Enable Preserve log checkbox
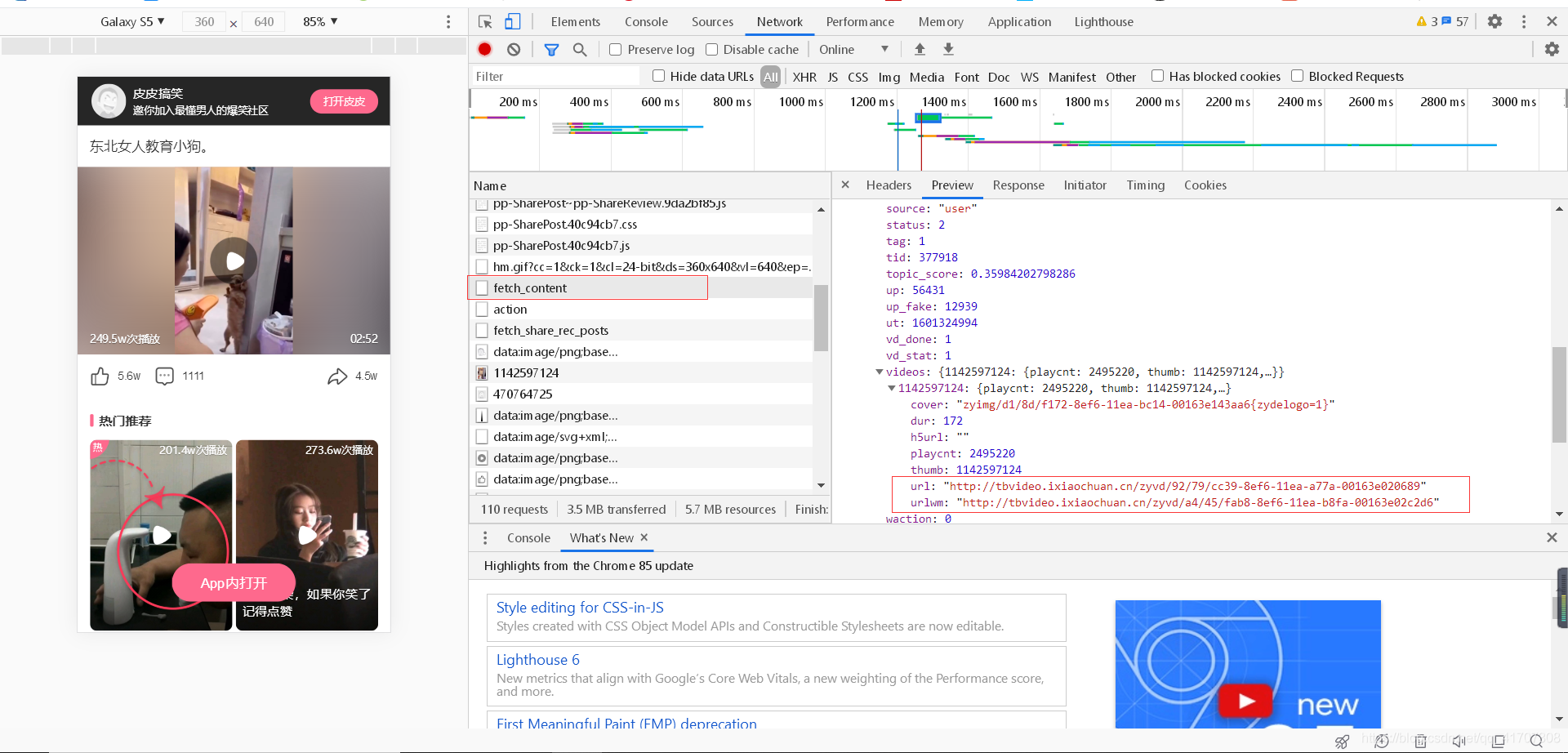 tap(616, 50)
